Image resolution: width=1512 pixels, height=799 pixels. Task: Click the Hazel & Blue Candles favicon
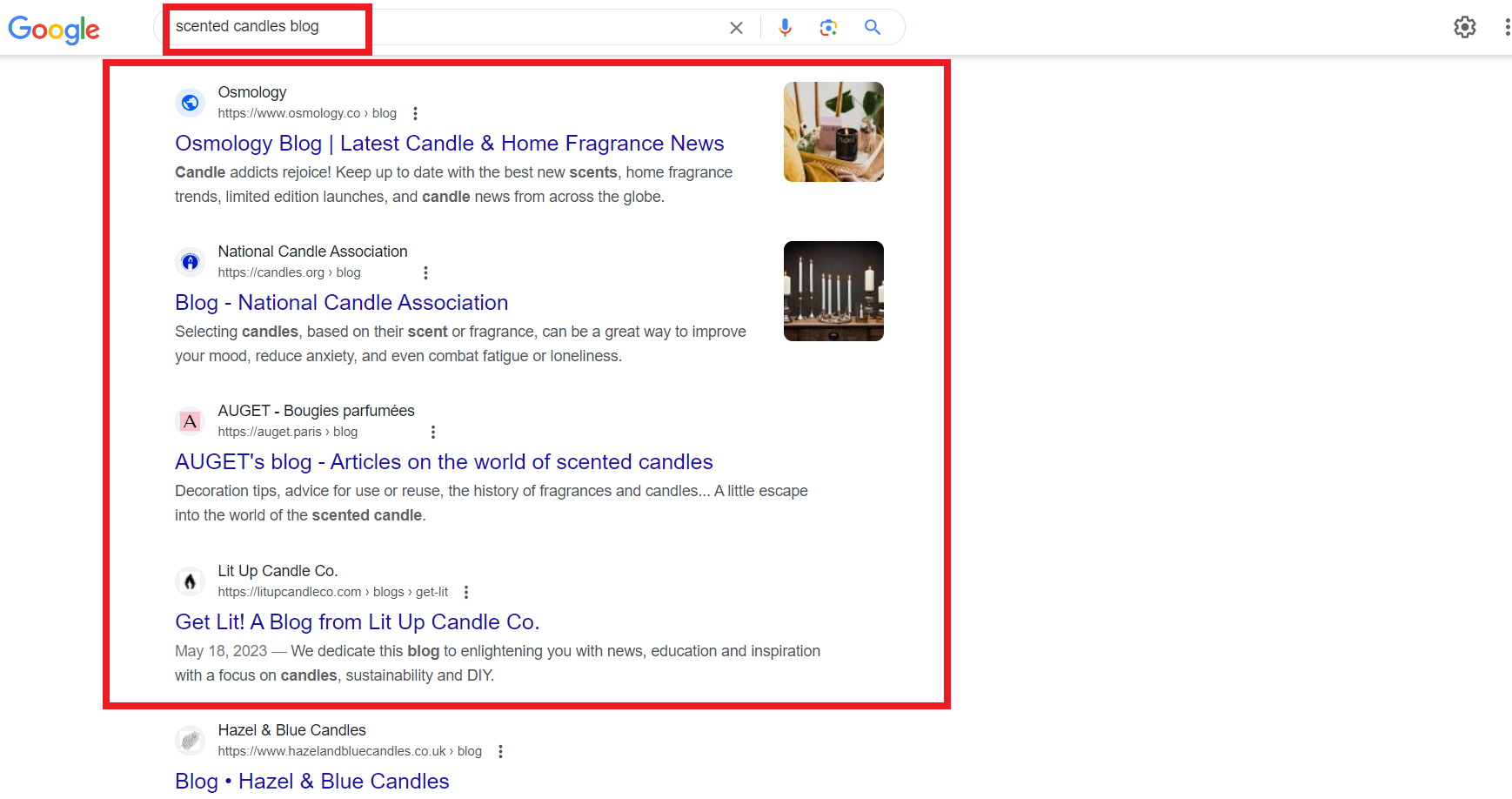click(x=190, y=741)
